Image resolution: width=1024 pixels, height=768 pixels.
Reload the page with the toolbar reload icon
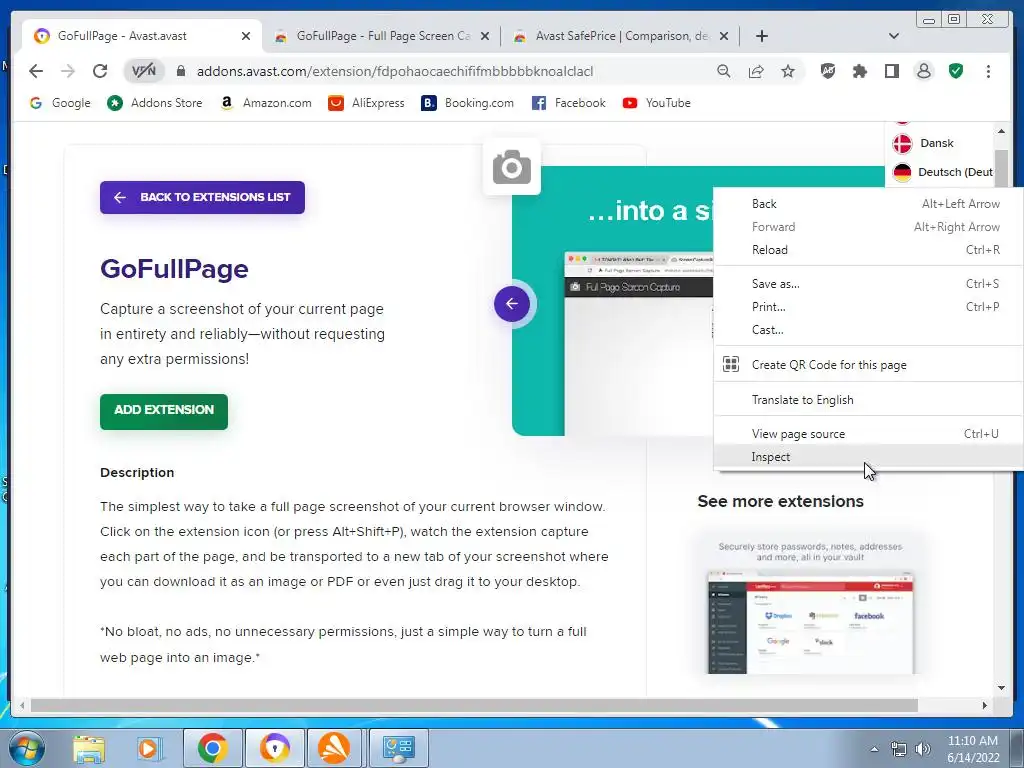[100, 71]
